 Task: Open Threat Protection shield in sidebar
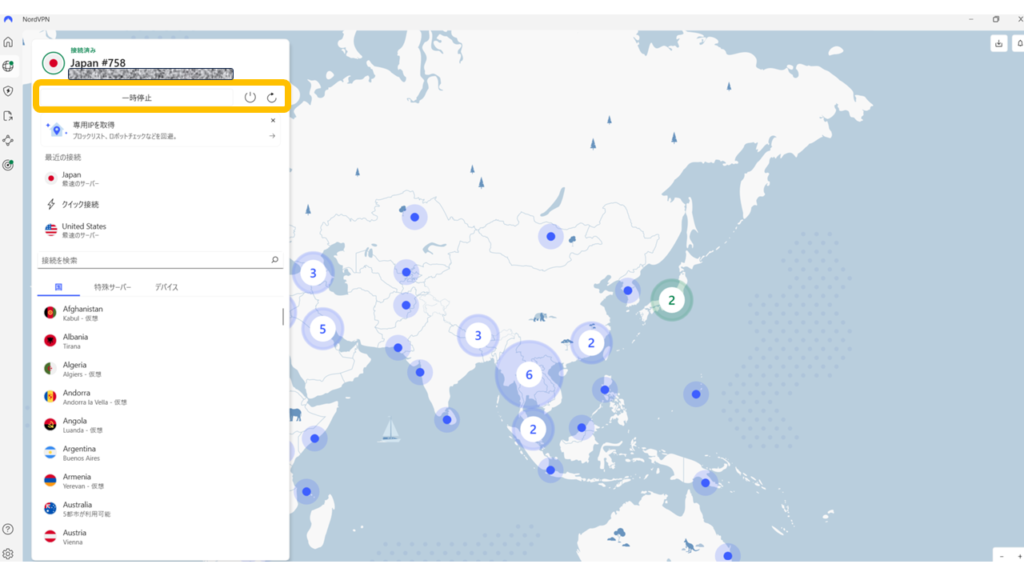(x=8, y=91)
